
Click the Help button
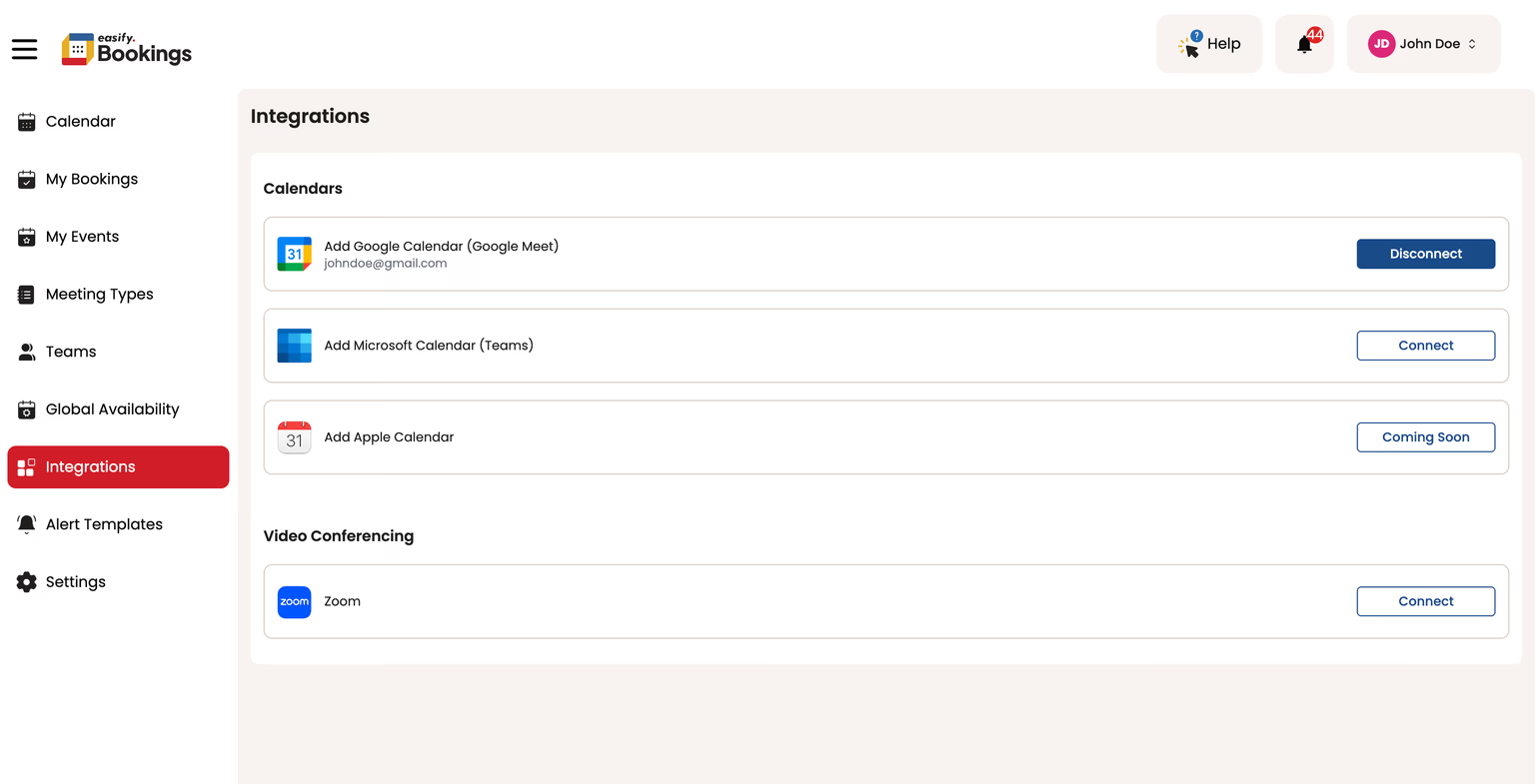tap(1209, 44)
